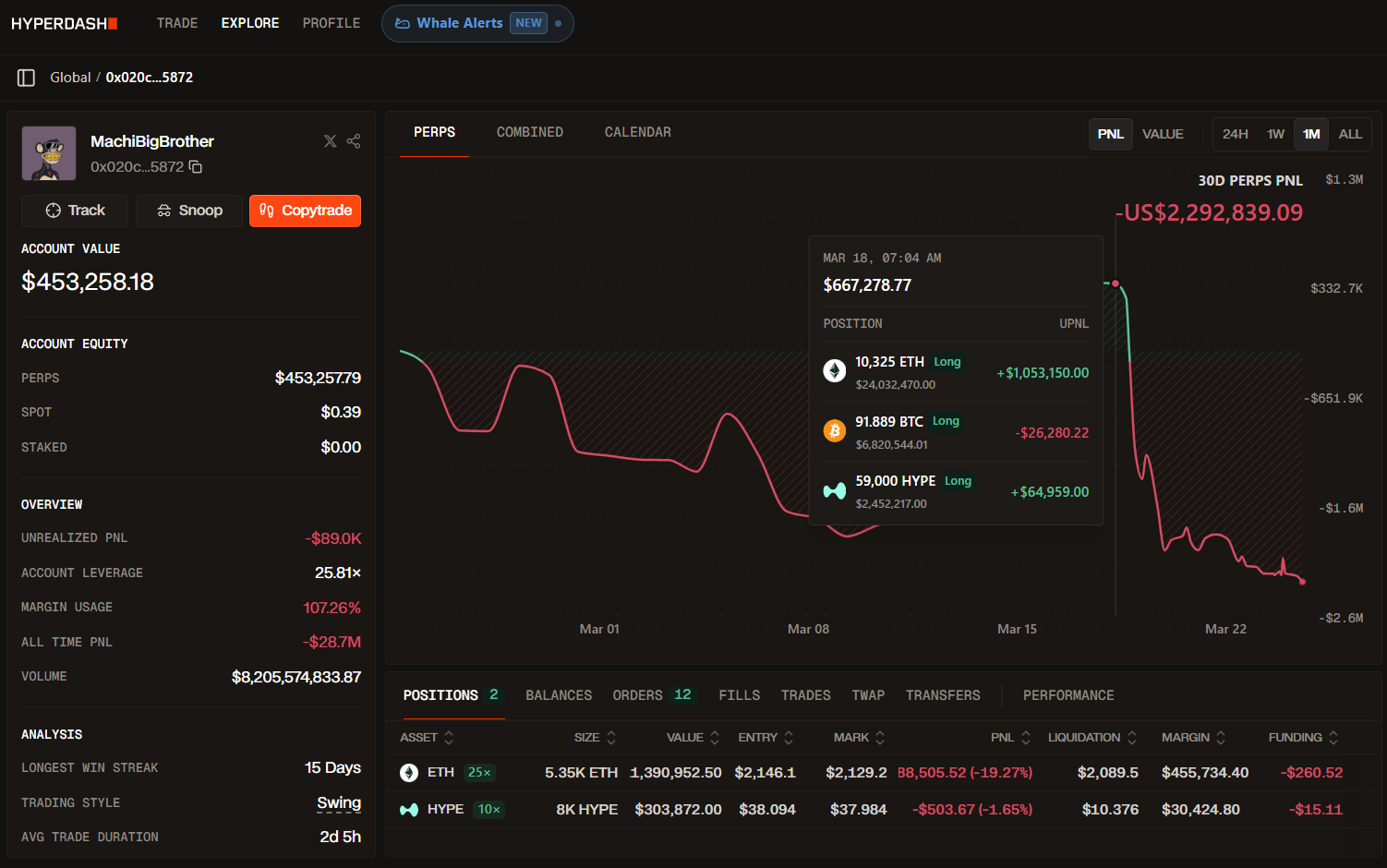Select the 24H time range
The image size is (1387, 868).
1236,134
